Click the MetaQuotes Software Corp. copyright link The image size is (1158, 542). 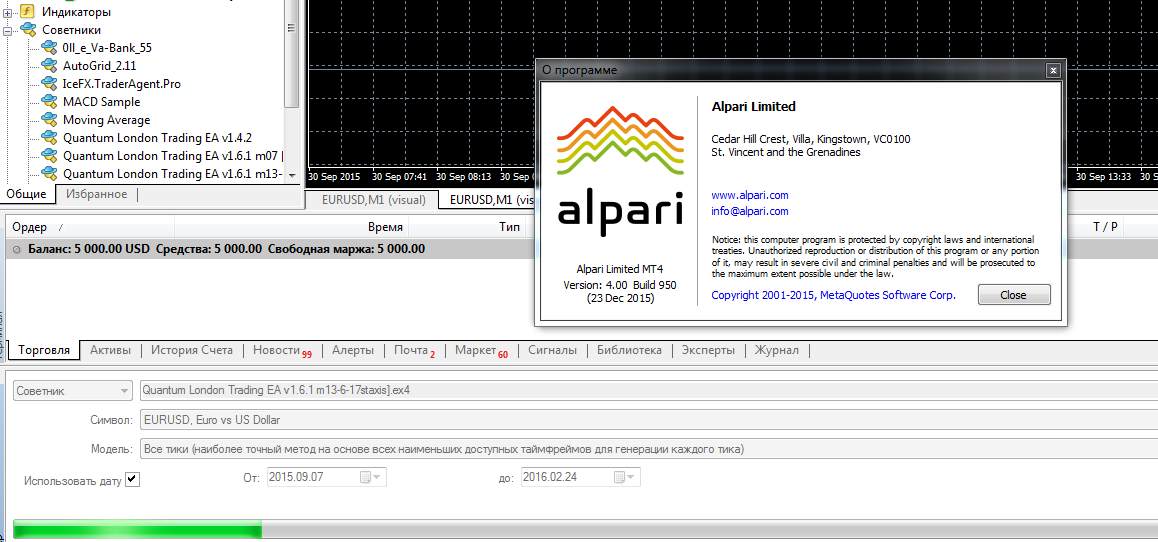[834, 295]
